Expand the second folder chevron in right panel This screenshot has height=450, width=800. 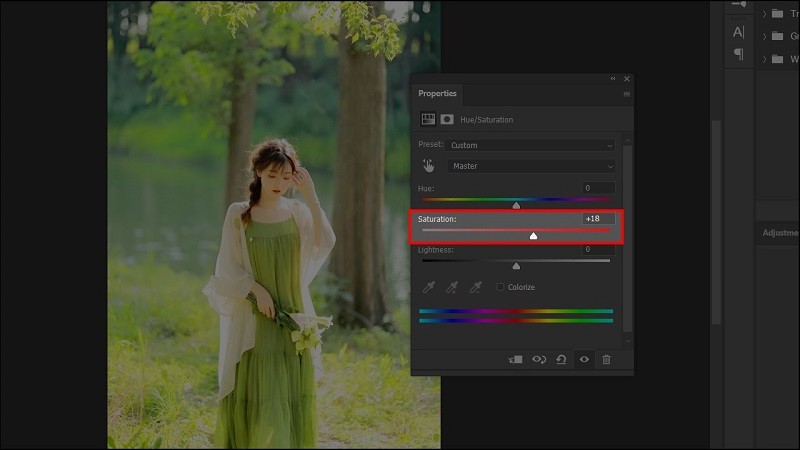(764, 36)
